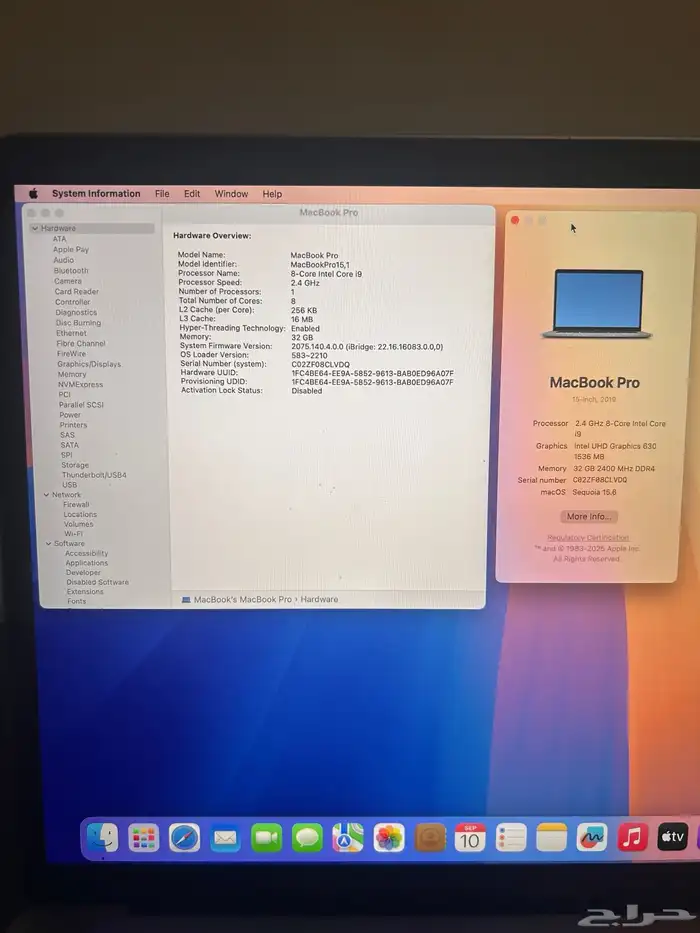This screenshot has width=700, height=933.
Task: Open the Apple menu
Action: point(33,193)
